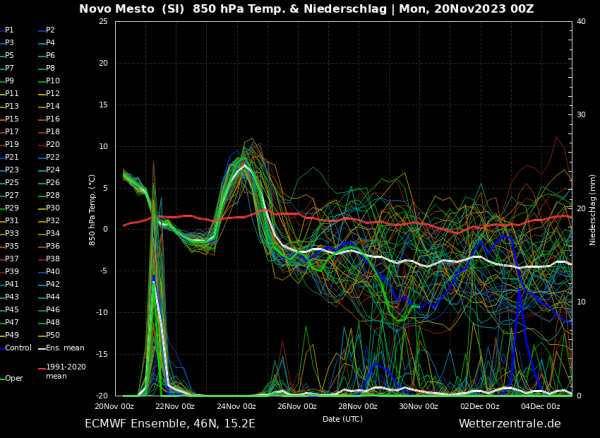Screen dimensions: 600x438
Task: Click the 26Nov 00z date tick
Action: point(297,406)
